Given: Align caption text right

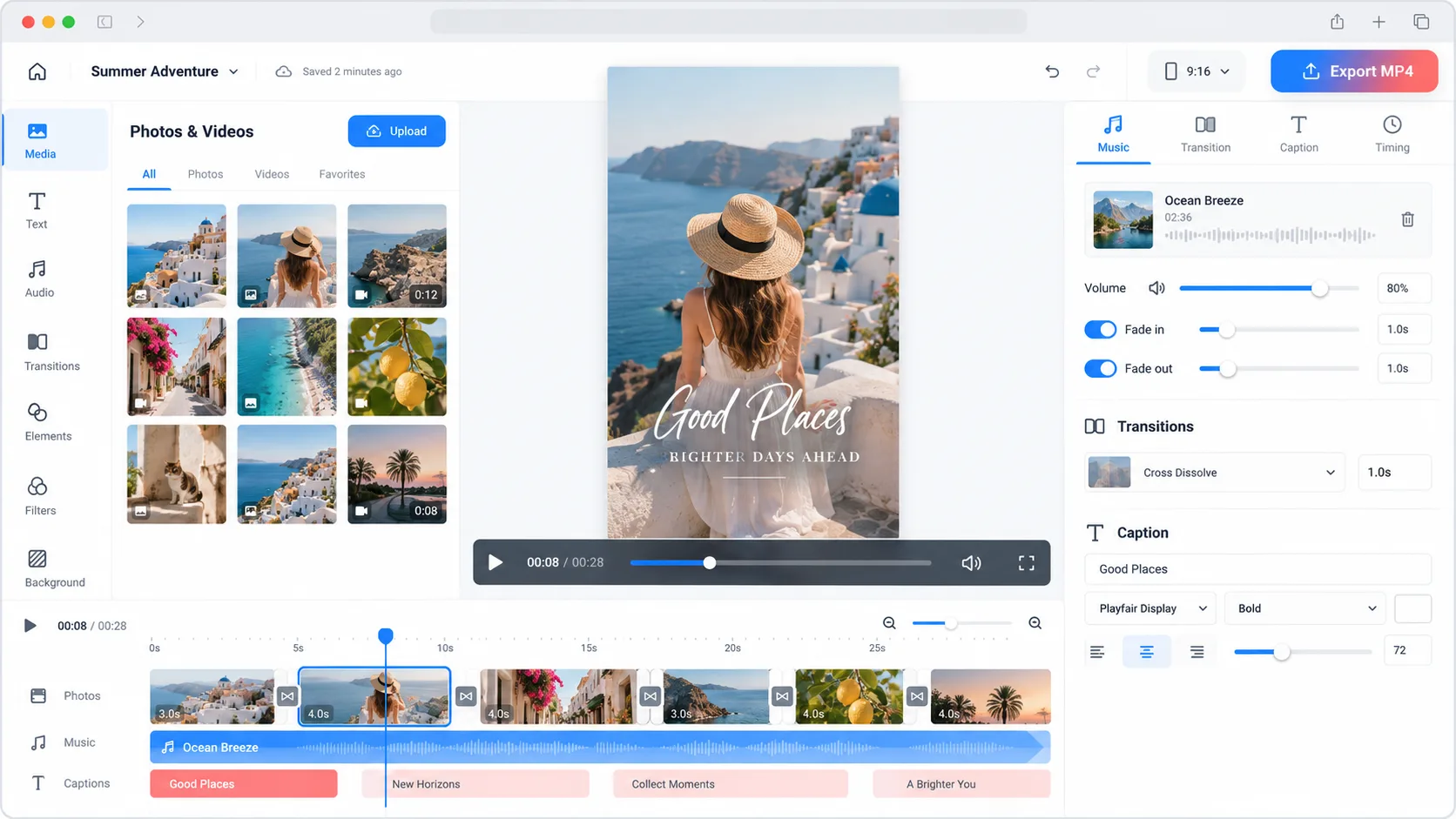Looking at the screenshot, I should pyautogui.click(x=1197, y=652).
